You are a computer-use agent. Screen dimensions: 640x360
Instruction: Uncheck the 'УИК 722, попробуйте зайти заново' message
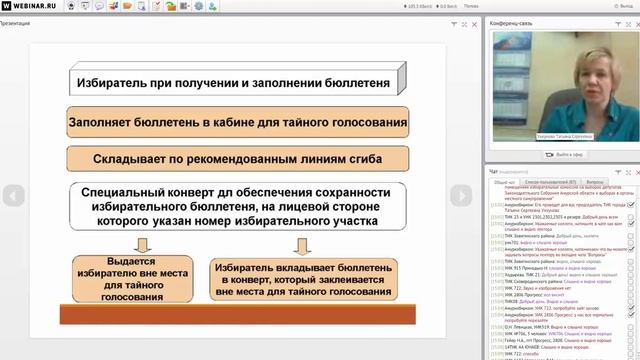[631, 308]
